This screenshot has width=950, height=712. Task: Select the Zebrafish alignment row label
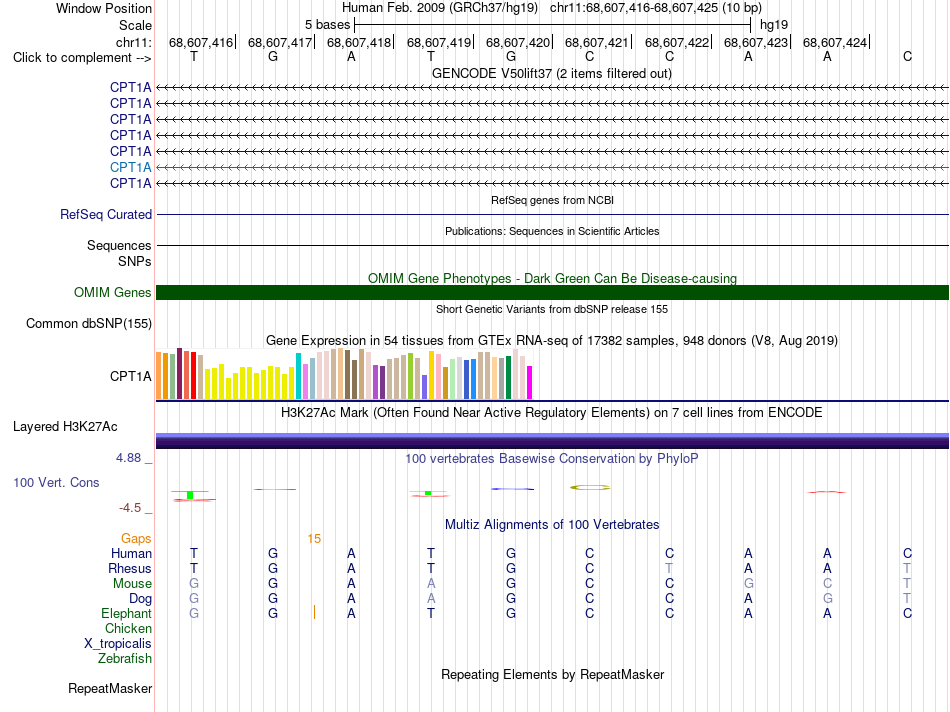click(x=125, y=659)
